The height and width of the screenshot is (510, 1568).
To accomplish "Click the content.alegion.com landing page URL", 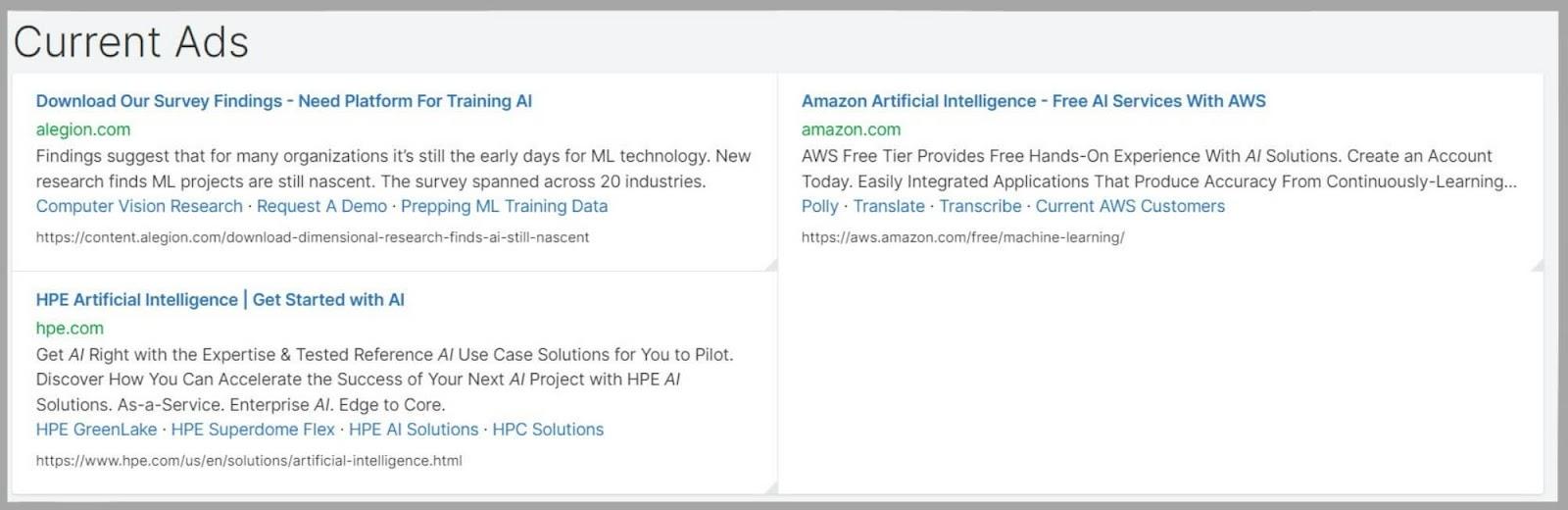I will tap(313, 237).
